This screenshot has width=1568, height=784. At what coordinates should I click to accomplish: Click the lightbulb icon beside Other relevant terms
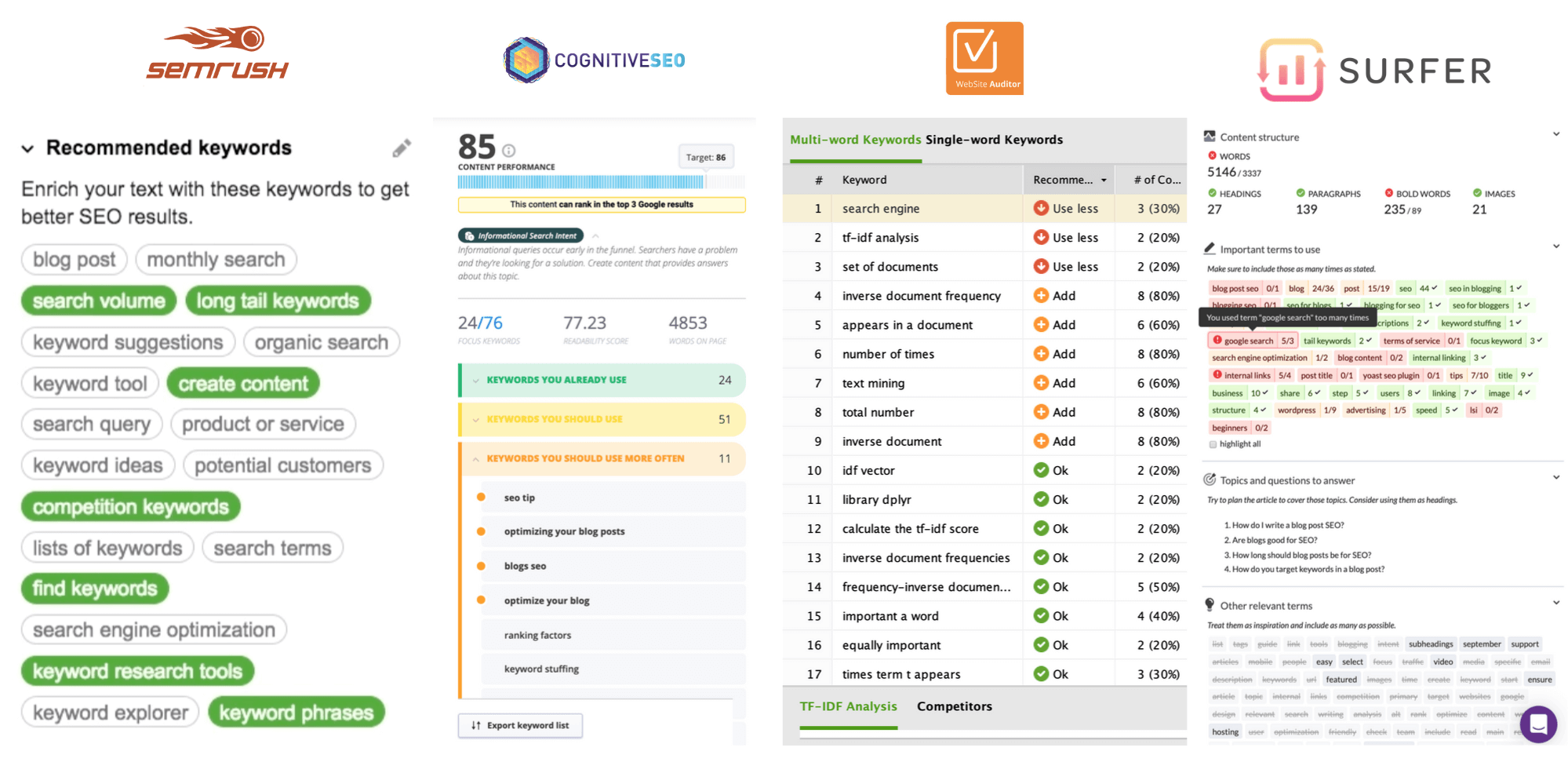(1210, 604)
